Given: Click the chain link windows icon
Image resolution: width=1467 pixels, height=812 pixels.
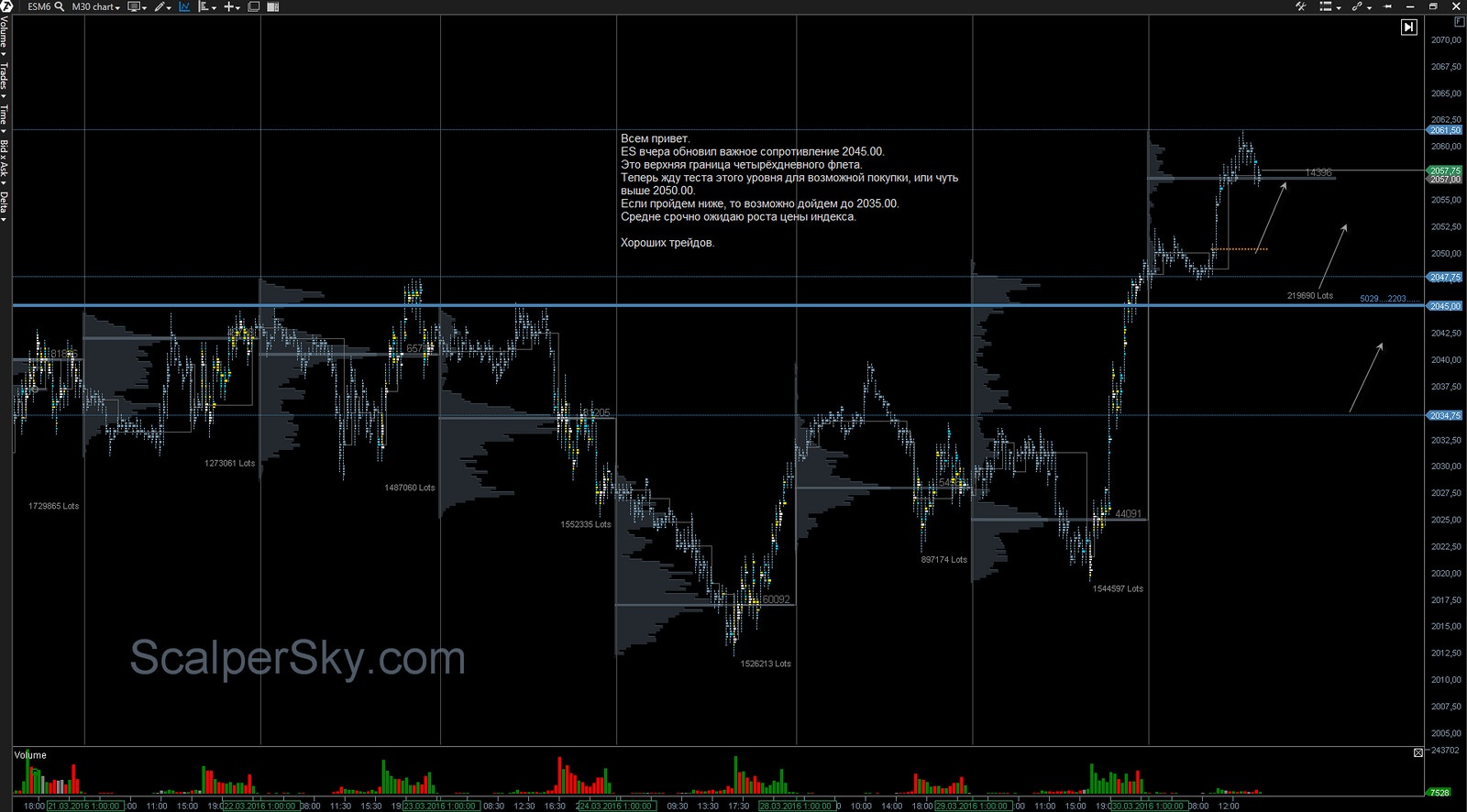Looking at the screenshot, I should 1359,6.
